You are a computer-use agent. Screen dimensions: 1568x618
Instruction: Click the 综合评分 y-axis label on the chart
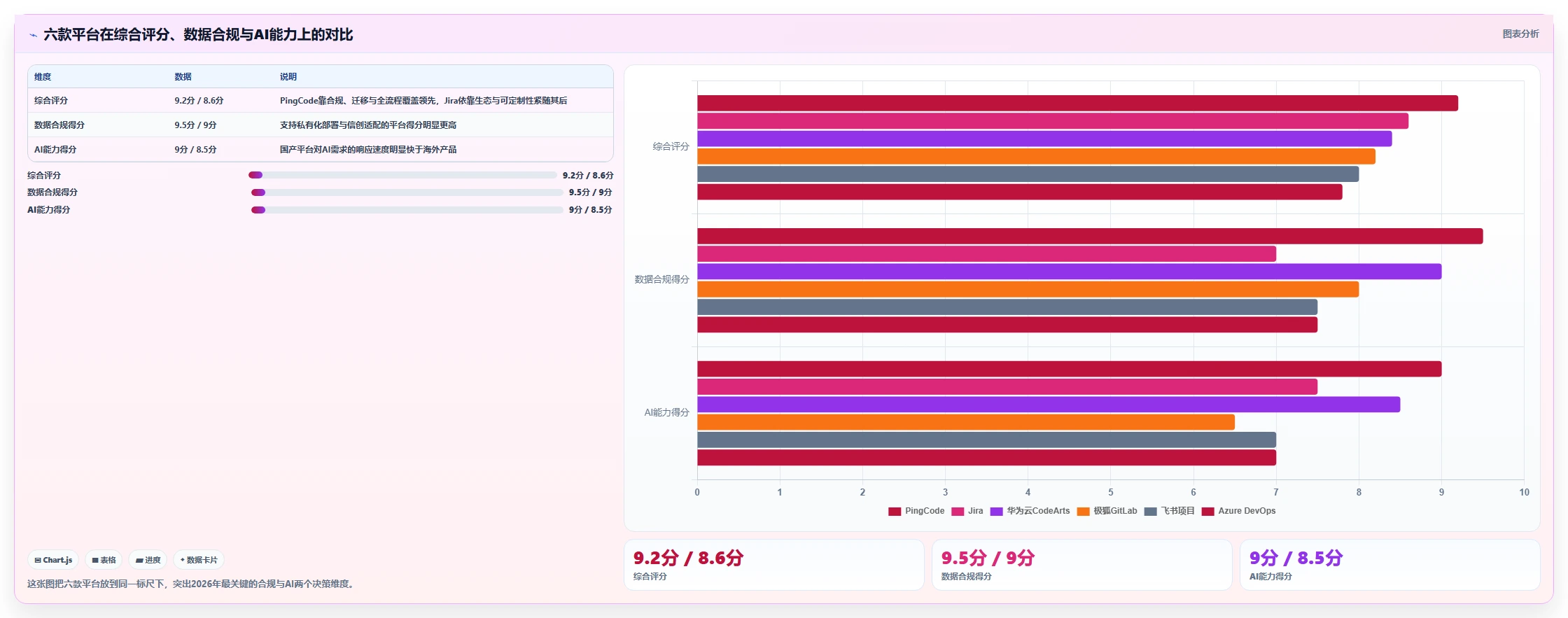671,147
